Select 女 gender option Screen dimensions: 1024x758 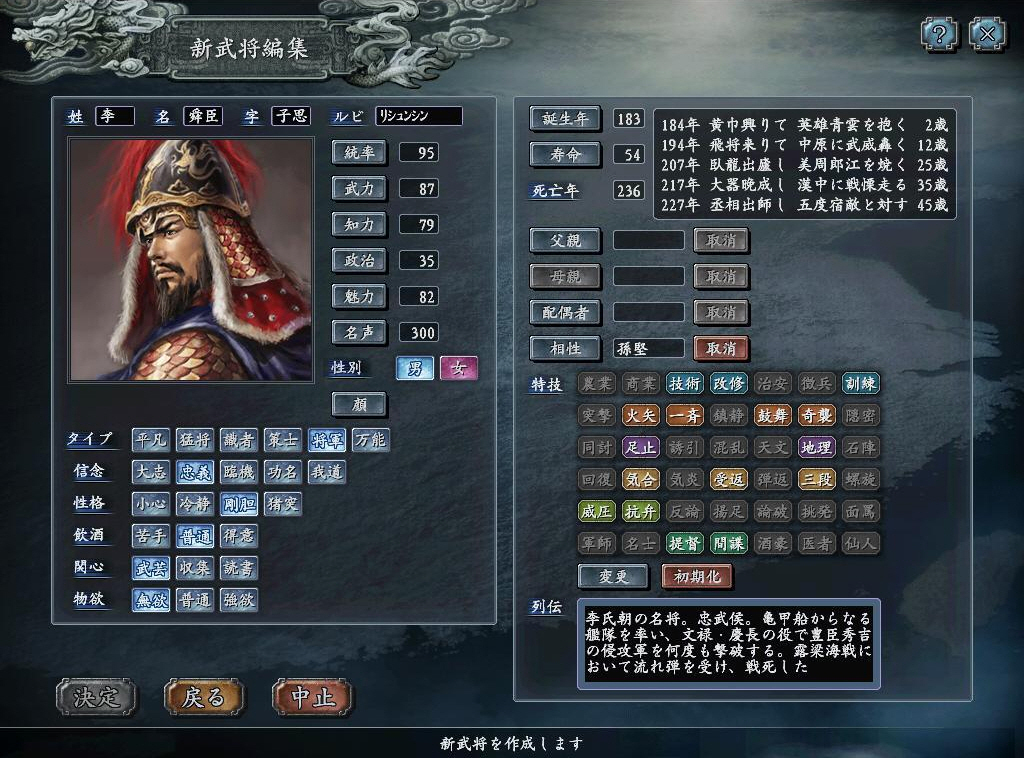click(458, 369)
